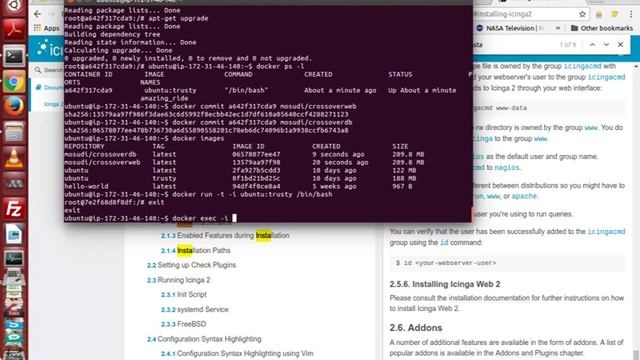This screenshot has width=640, height=360.
Task: Open the Terminal icon in the launcher
Action: (14, 56)
